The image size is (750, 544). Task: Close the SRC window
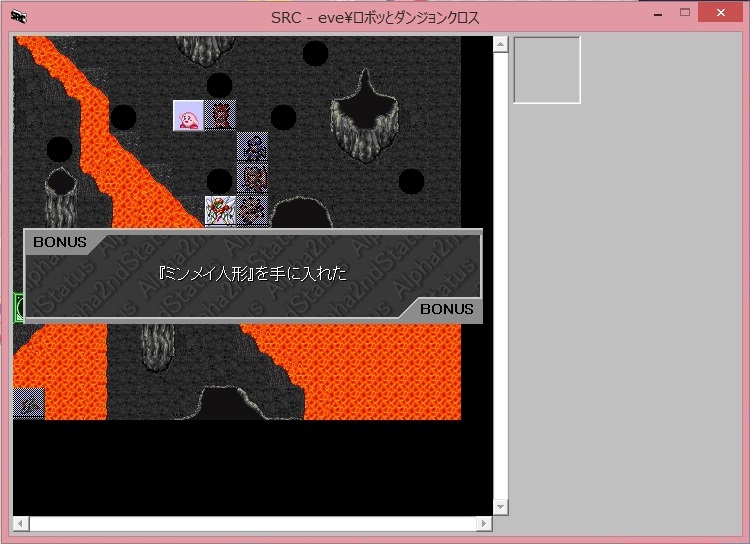[720, 13]
